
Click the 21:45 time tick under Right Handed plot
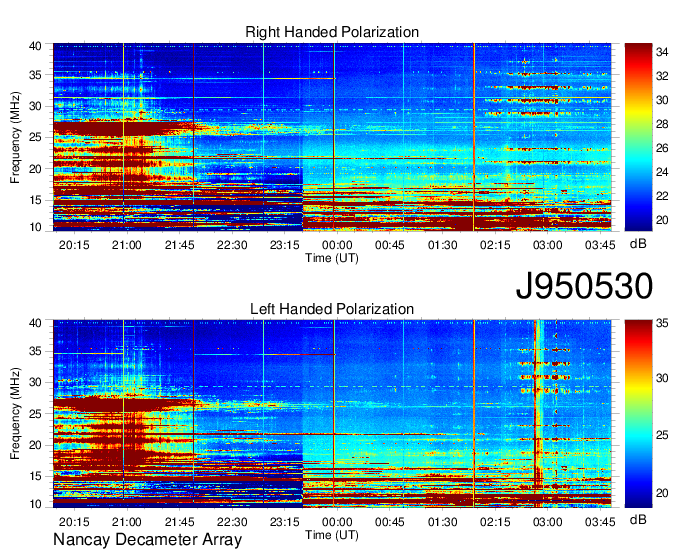[x=180, y=245]
